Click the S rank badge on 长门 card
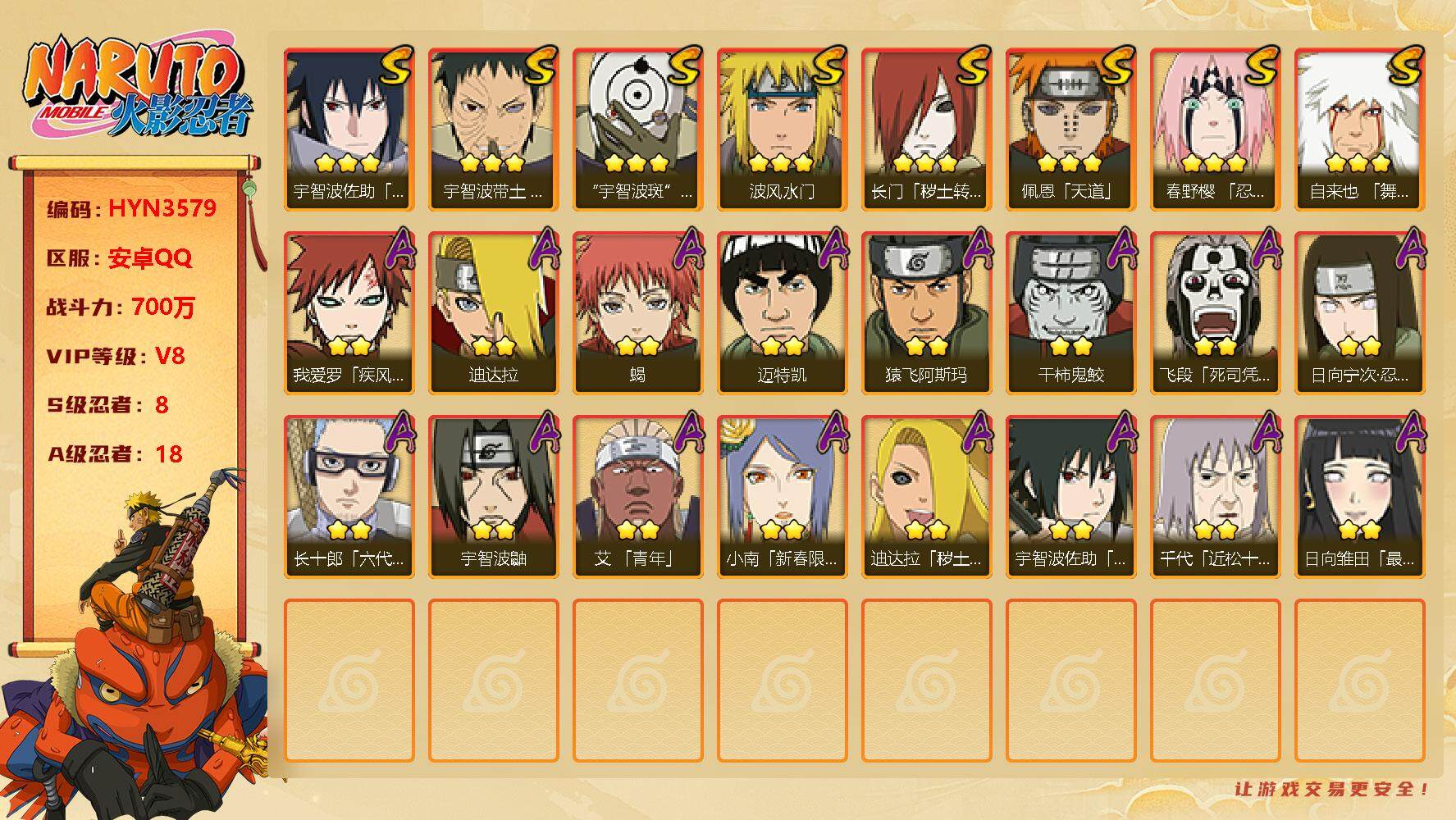Screen dimensions: 1456x820 [x=970, y=66]
